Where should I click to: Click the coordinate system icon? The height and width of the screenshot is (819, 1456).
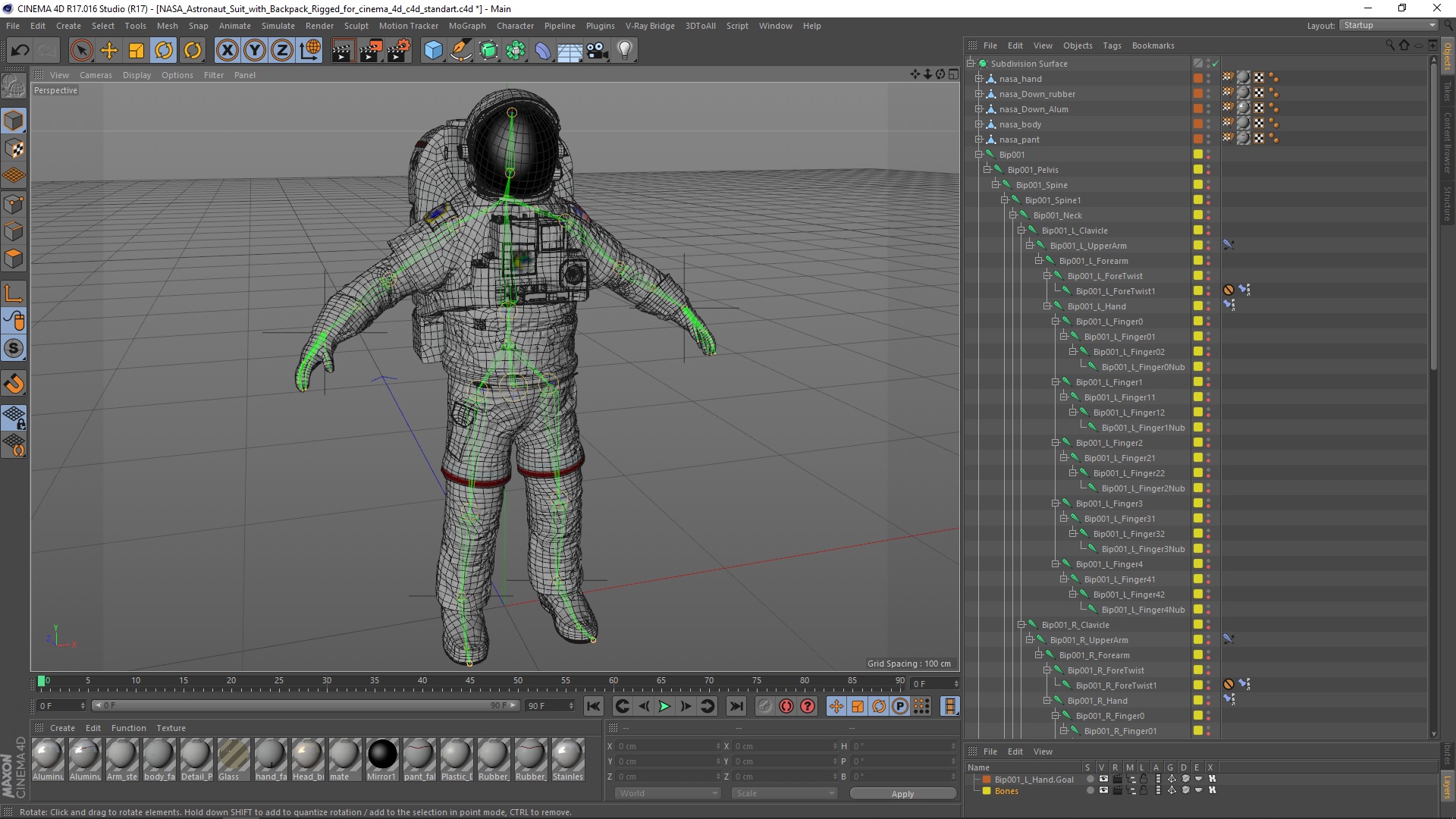coord(309,51)
